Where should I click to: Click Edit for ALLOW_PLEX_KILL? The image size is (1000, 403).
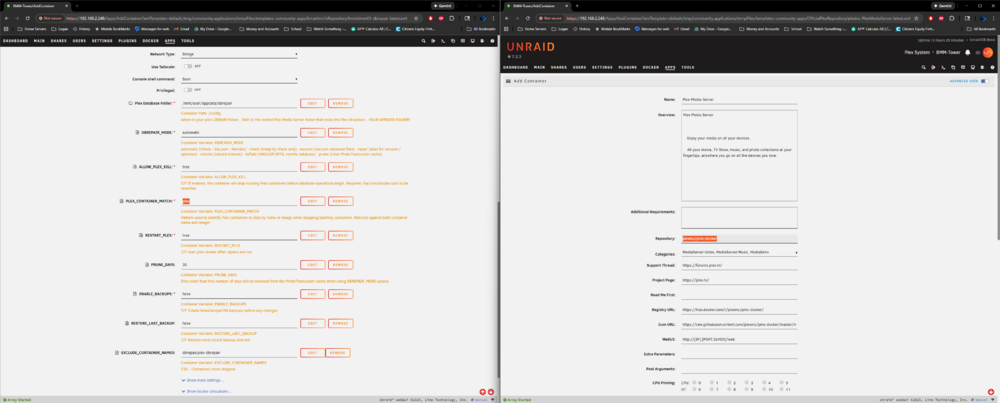point(312,167)
